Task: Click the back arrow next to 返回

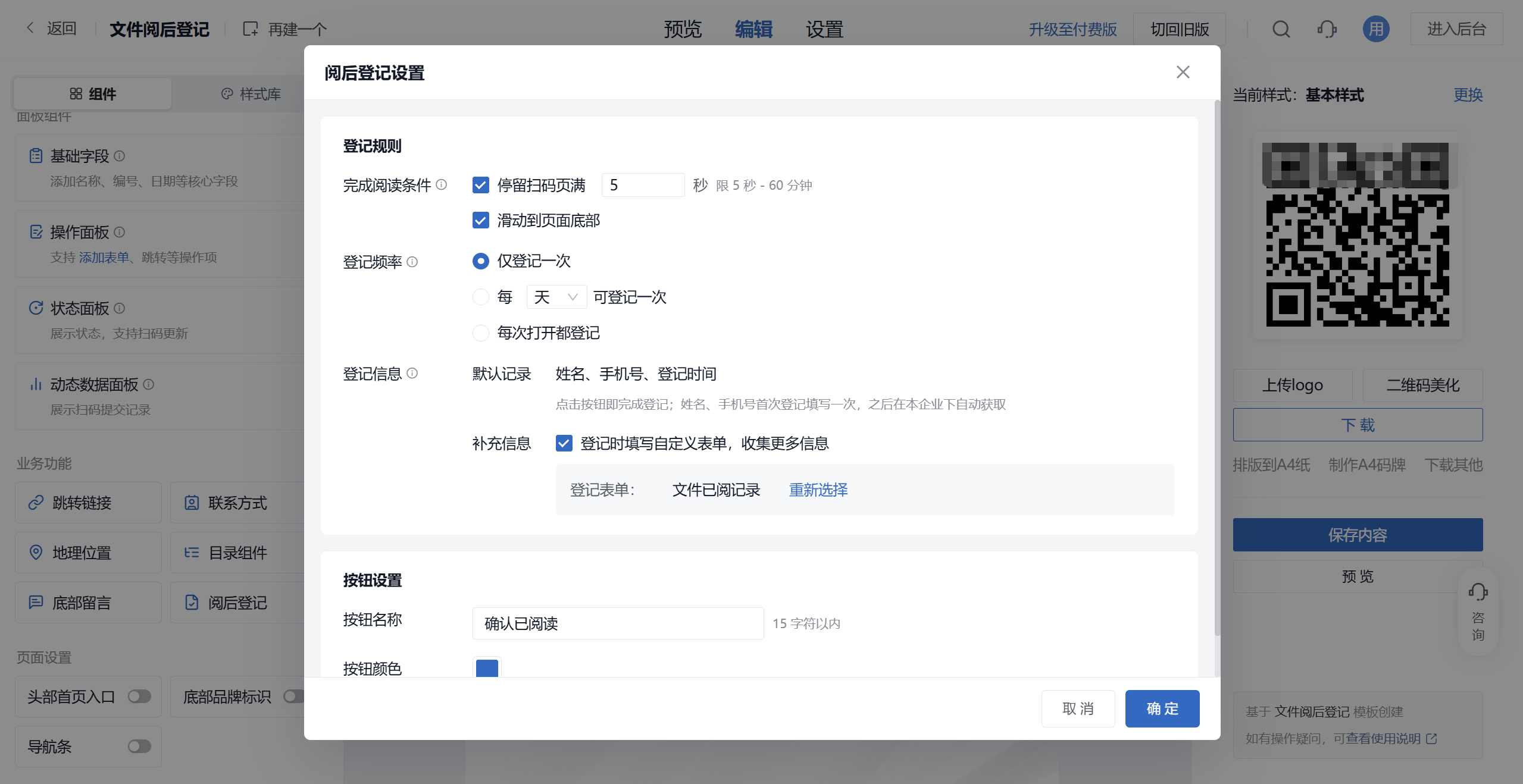Action: pyautogui.click(x=30, y=28)
